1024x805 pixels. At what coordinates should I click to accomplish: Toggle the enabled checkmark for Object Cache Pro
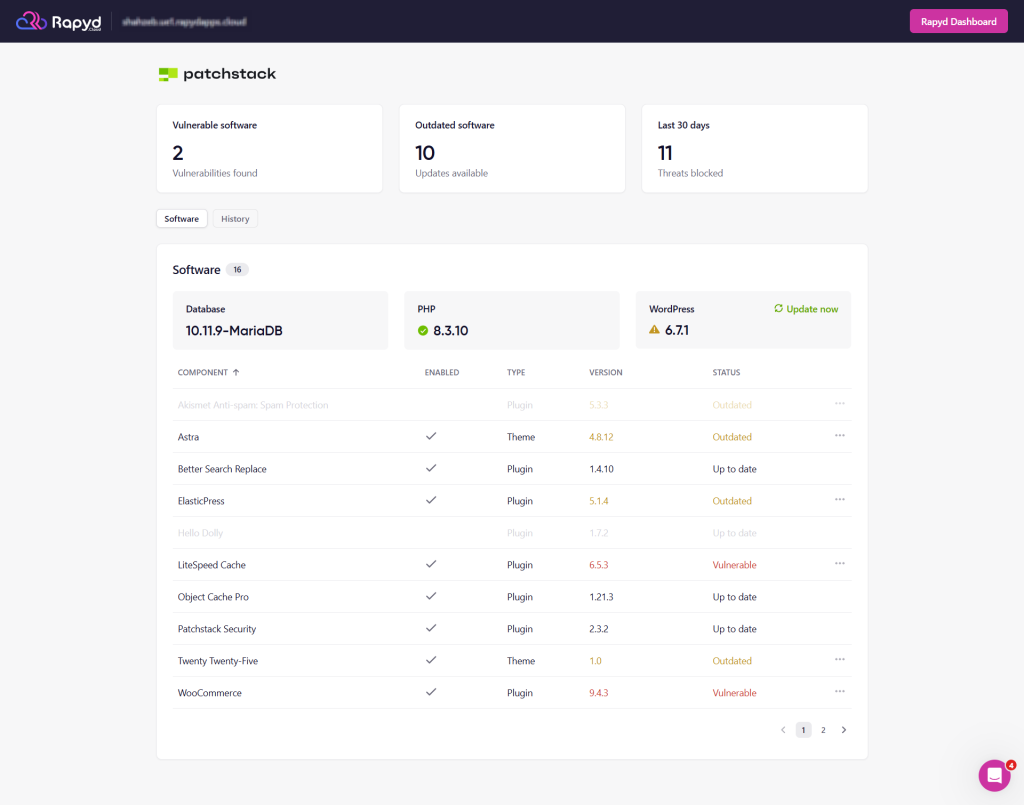[431, 596]
